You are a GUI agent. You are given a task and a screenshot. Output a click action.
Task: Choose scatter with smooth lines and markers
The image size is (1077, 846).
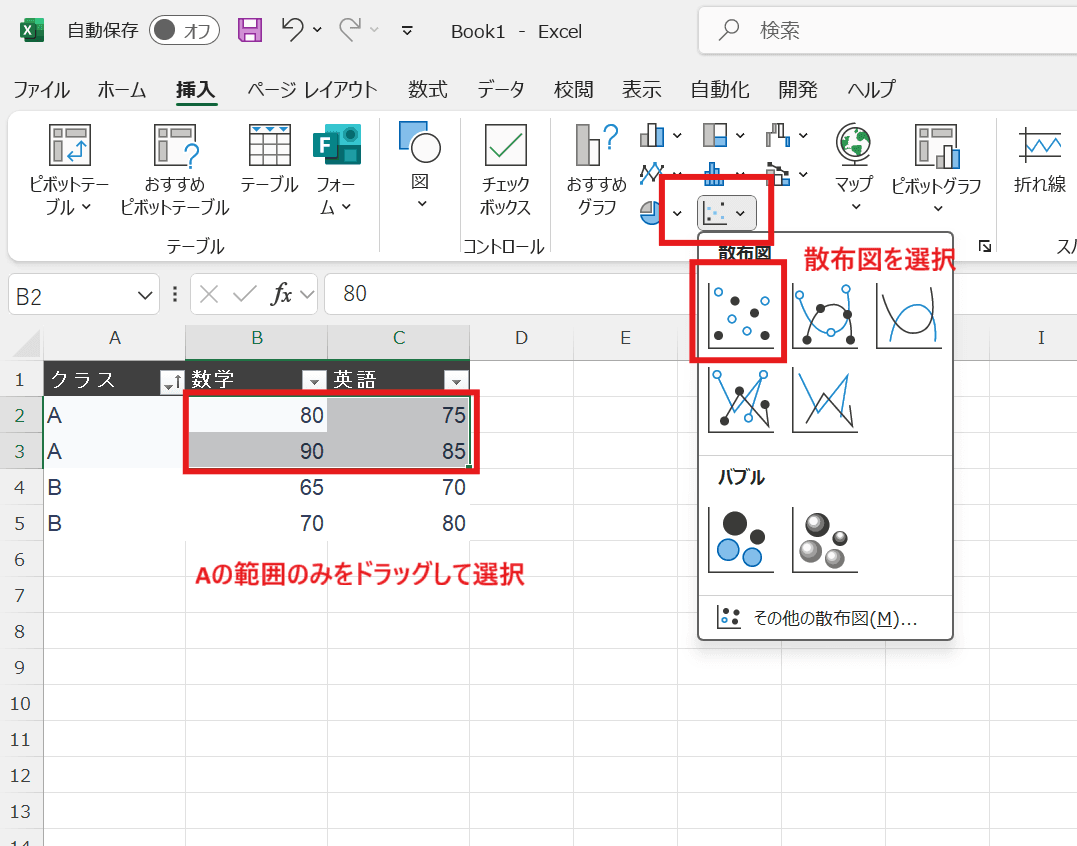(824, 314)
